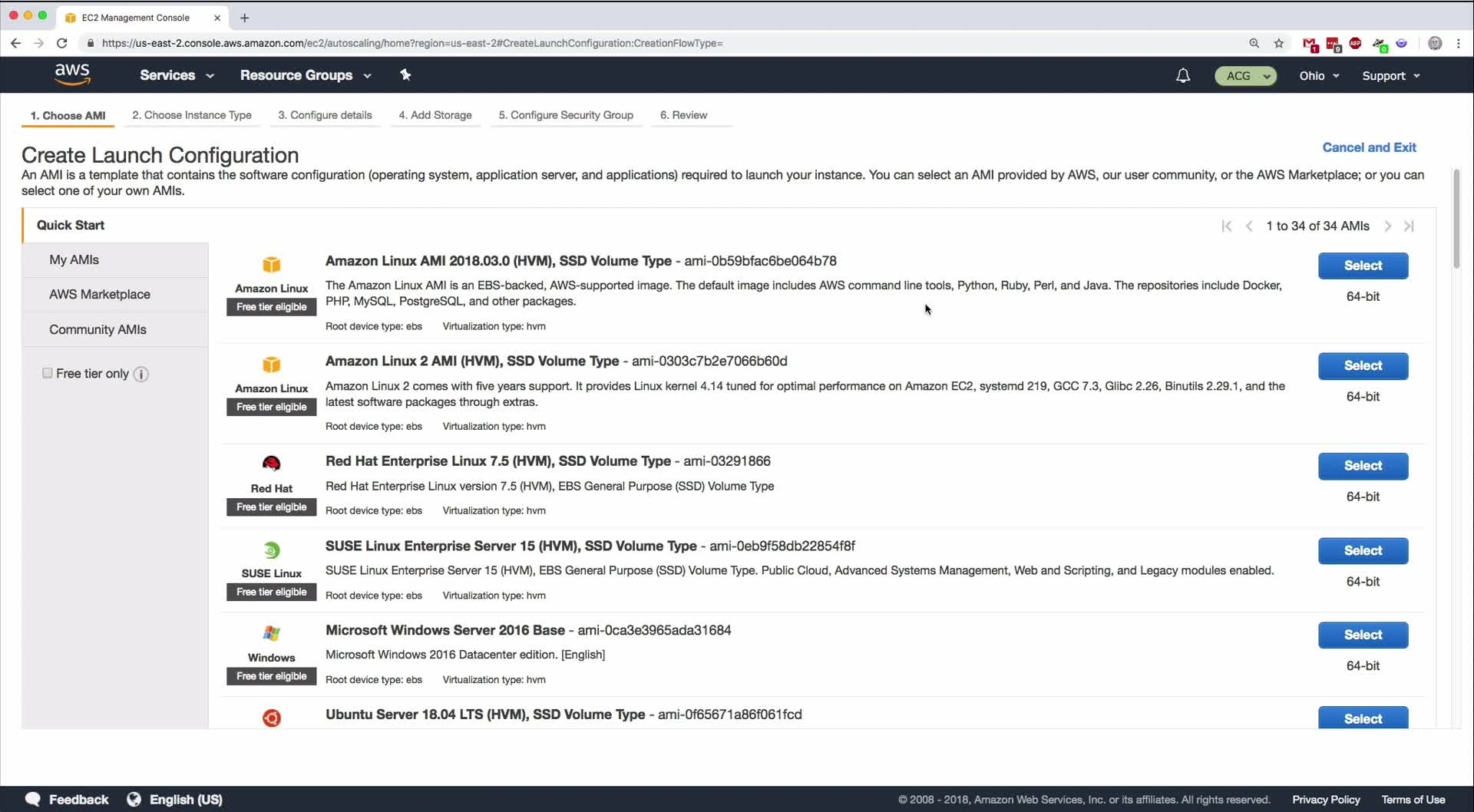
Task: Select Ubuntu Server 18.04 LTS
Action: [x=1363, y=718]
